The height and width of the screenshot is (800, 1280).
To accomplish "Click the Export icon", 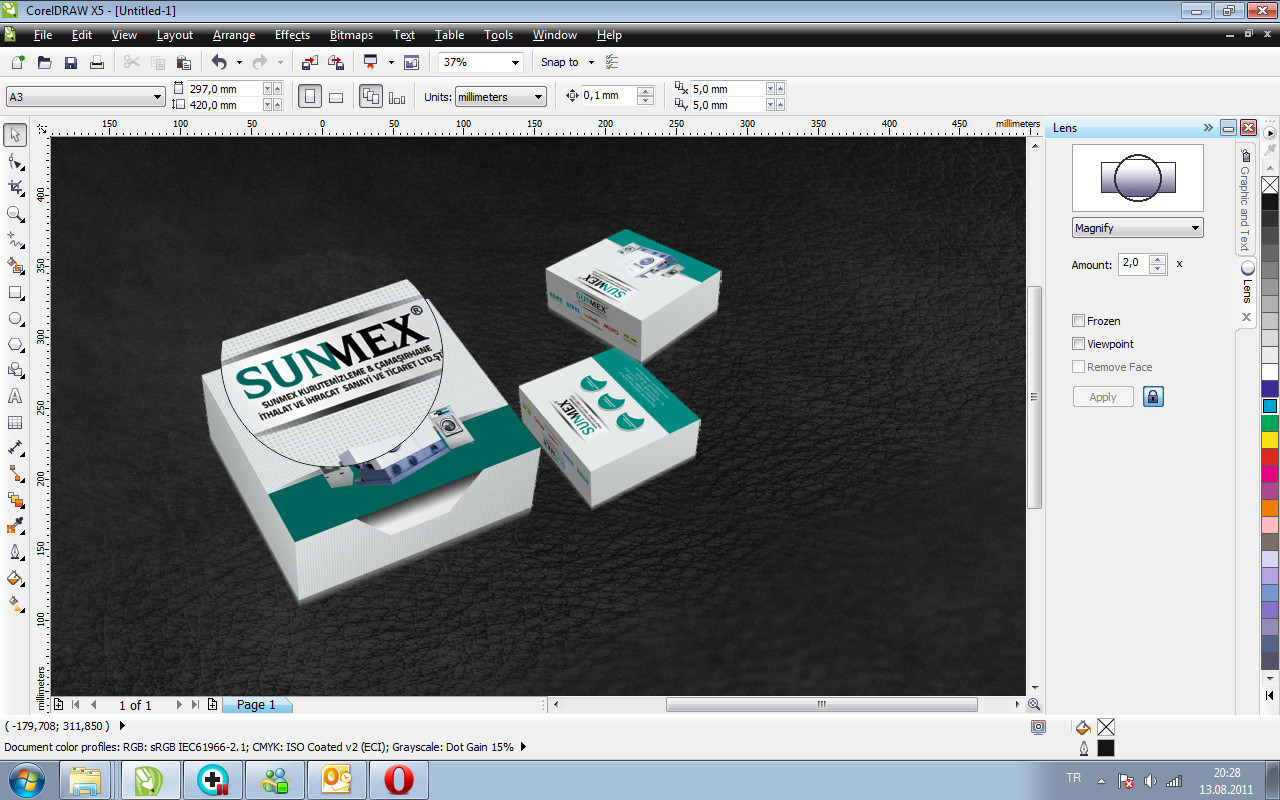I will (x=336, y=62).
